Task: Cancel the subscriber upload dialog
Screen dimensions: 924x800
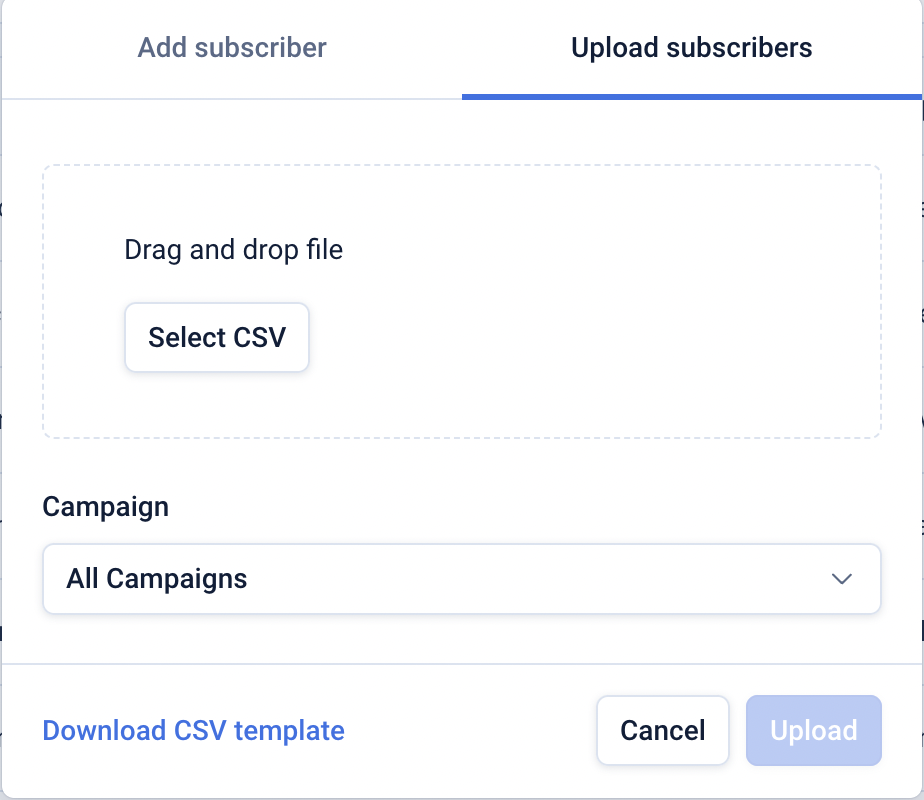Action: pyautogui.click(x=662, y=731)
